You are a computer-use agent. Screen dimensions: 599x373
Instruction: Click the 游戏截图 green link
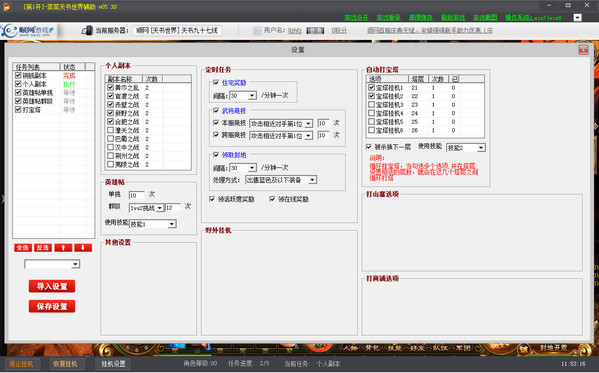click(x=485, y=18)
